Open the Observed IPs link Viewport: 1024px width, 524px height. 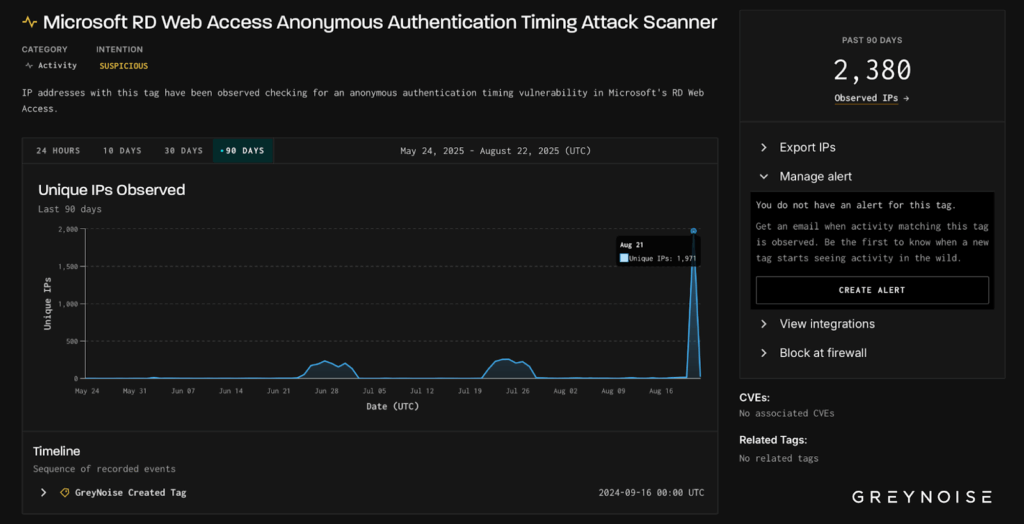click(x=871, y=98)
